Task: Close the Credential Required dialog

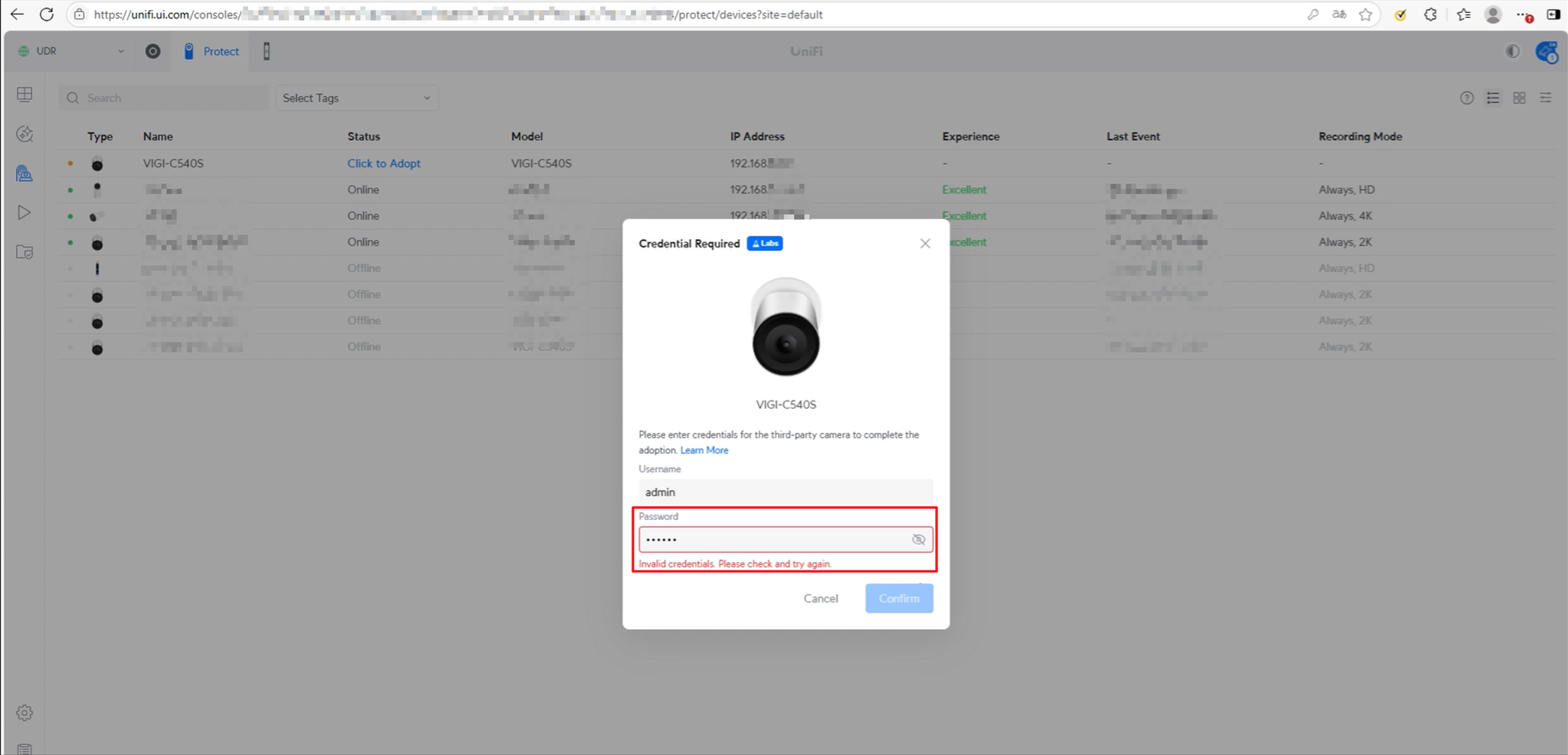Action: click(924, 243)
